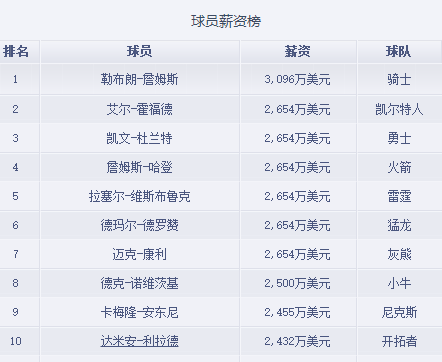Viewport: 442px width, 362px height.
Task: Select salary 2,500万美元
Action: 297,283
